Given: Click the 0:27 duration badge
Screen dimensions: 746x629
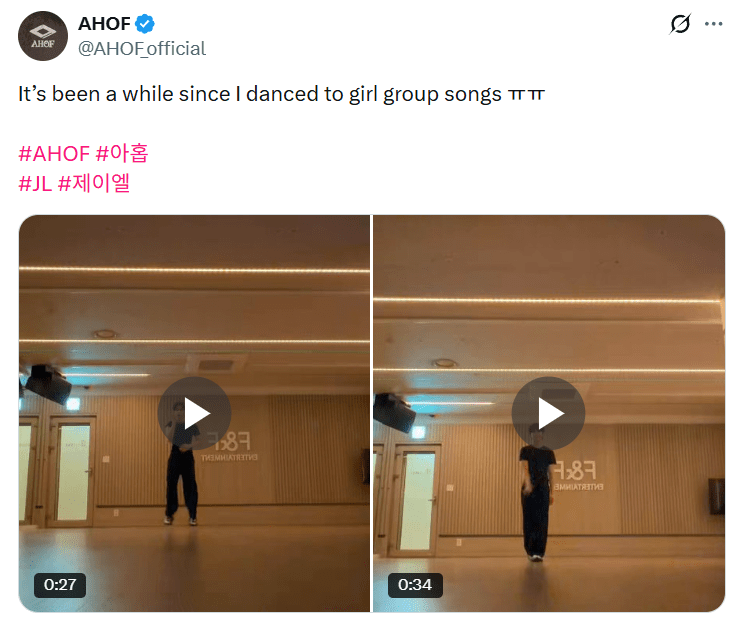Looking at the screenshot, I should [60, 585].
